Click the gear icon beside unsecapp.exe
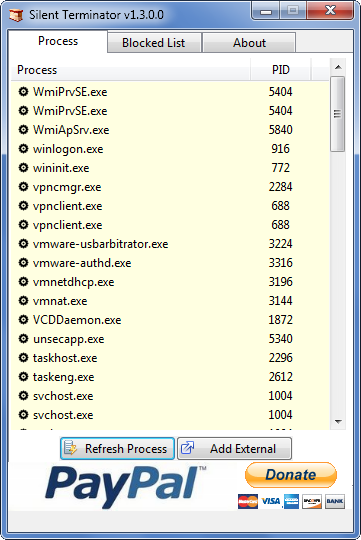 (23, 339)
